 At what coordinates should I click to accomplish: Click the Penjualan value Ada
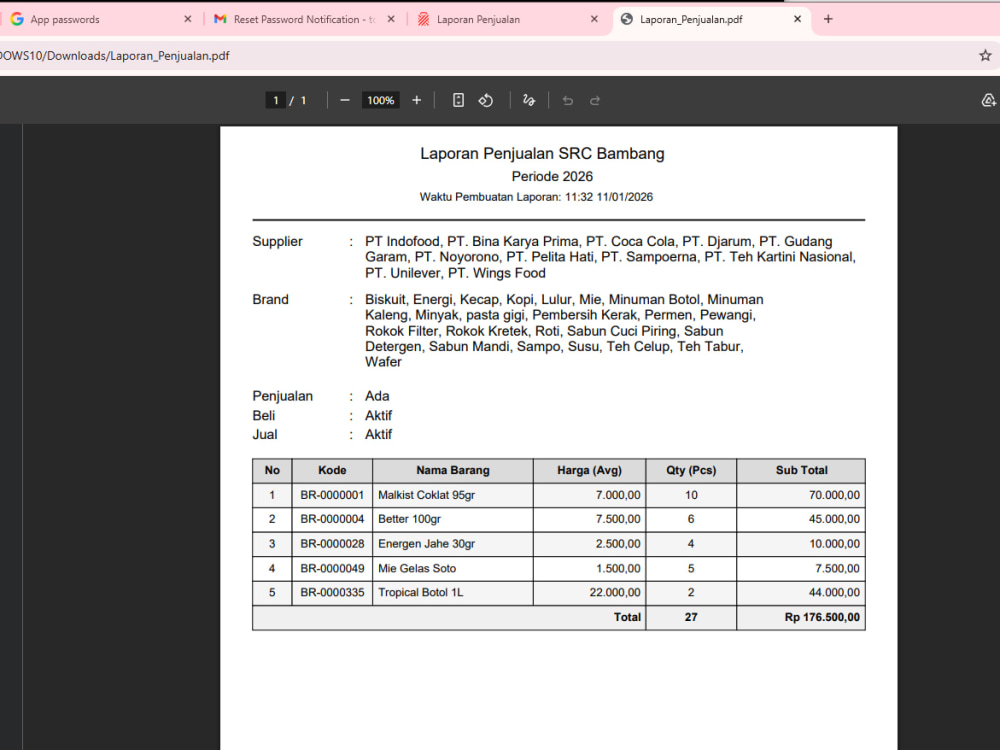coord(377,396)
